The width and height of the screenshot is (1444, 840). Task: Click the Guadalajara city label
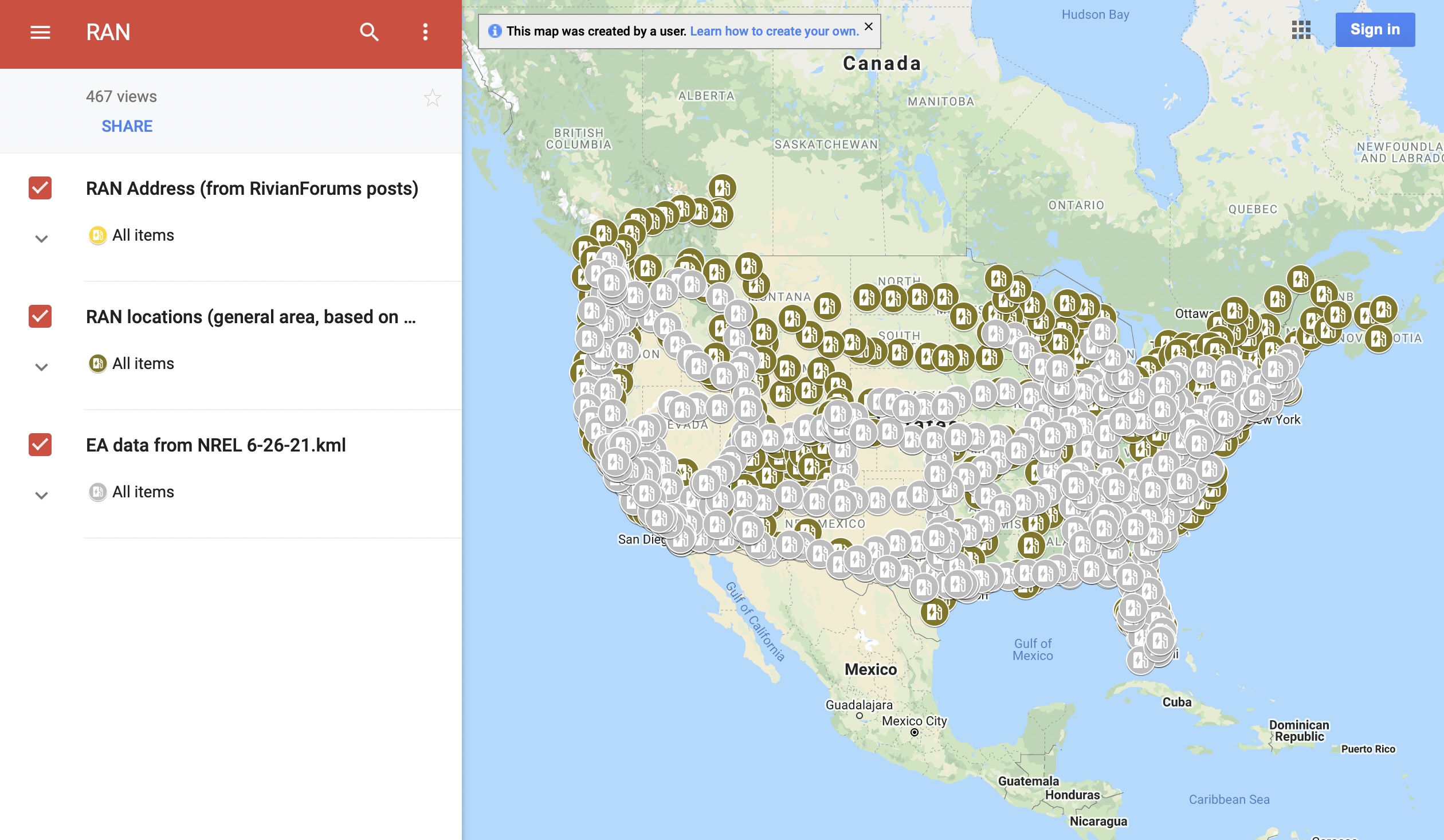(859, 705)
